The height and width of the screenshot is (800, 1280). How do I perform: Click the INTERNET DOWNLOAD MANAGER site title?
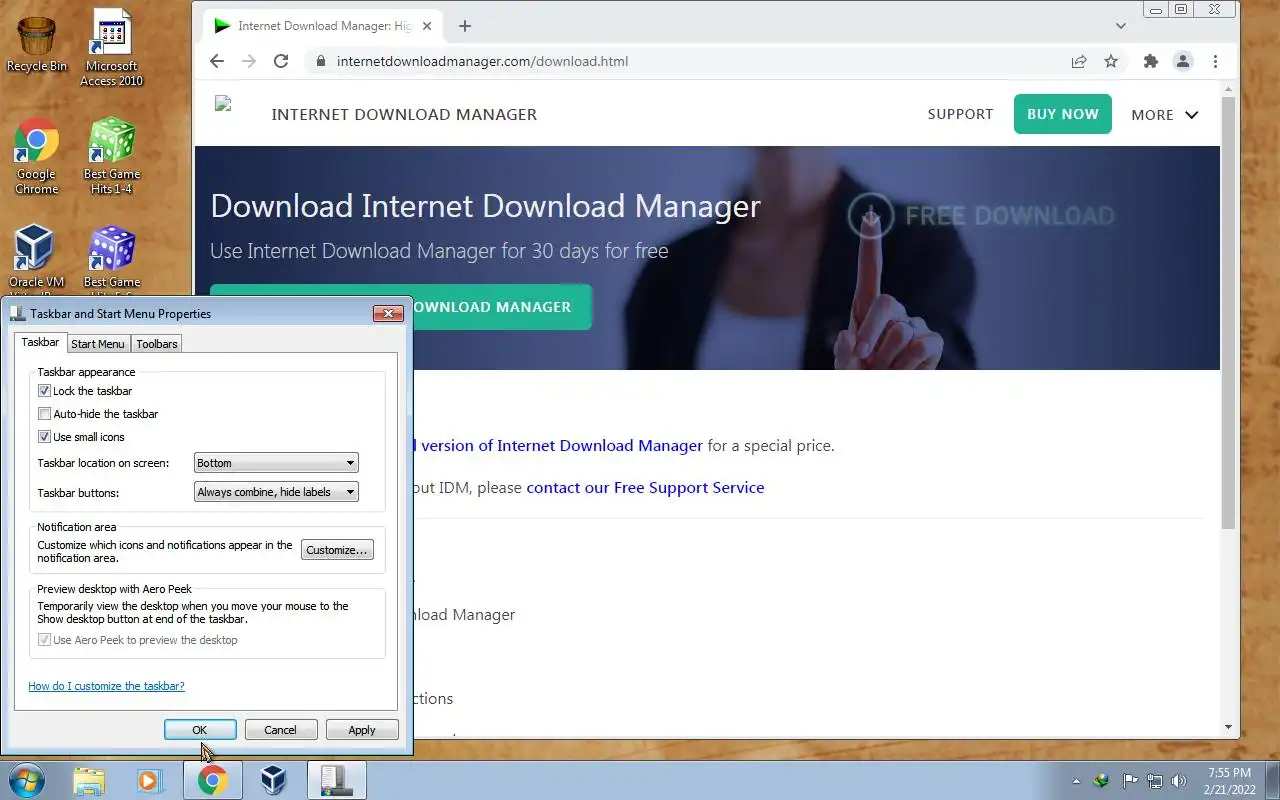click(404, 114)
